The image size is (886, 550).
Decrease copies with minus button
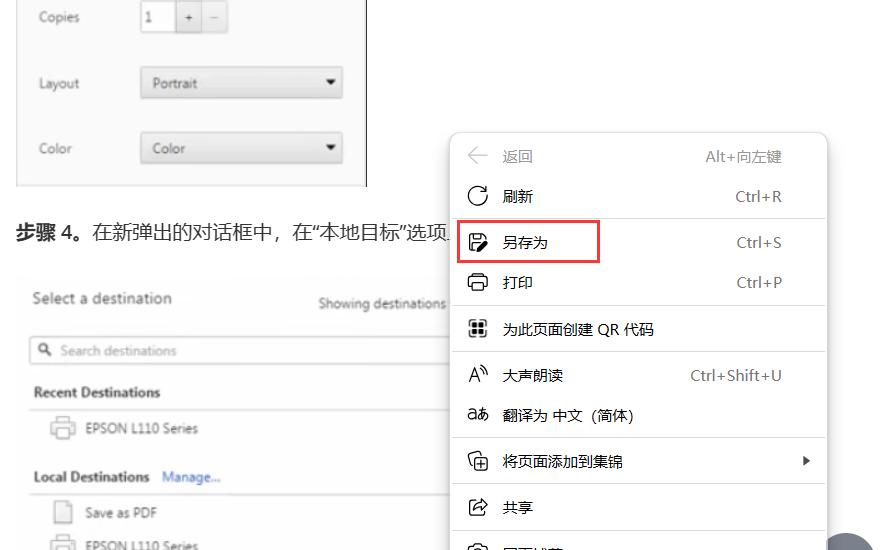[x=214, y=18]
